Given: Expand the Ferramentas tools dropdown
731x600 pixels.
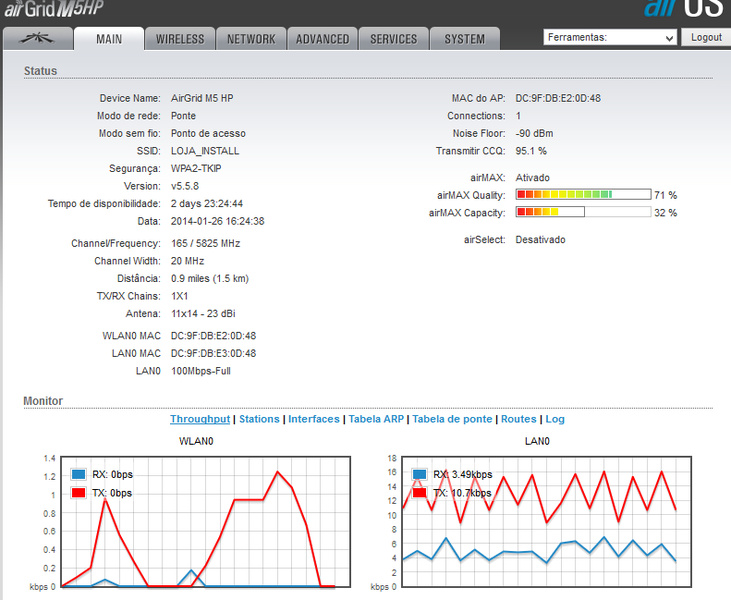Looking at the screenshot, I should click(610, 37).
